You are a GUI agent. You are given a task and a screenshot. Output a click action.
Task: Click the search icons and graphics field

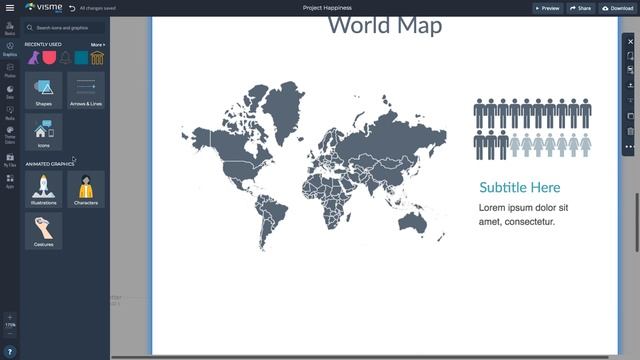64,28
